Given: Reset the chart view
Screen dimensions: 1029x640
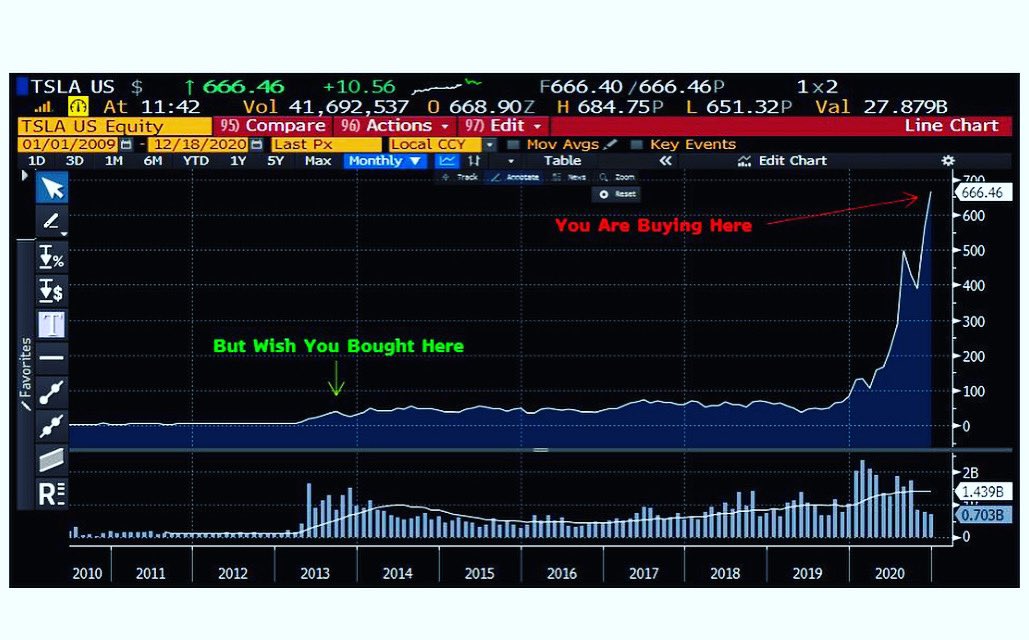Looking at the screenshot, I should [616, 194].
